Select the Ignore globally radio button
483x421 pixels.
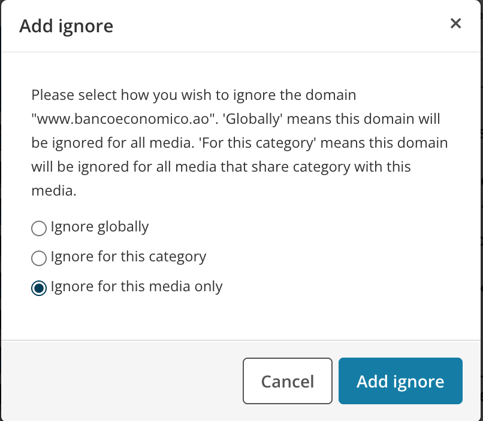39,229
